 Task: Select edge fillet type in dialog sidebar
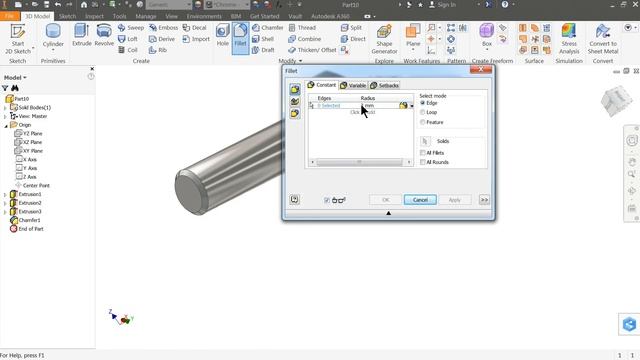tap(295, 89)
